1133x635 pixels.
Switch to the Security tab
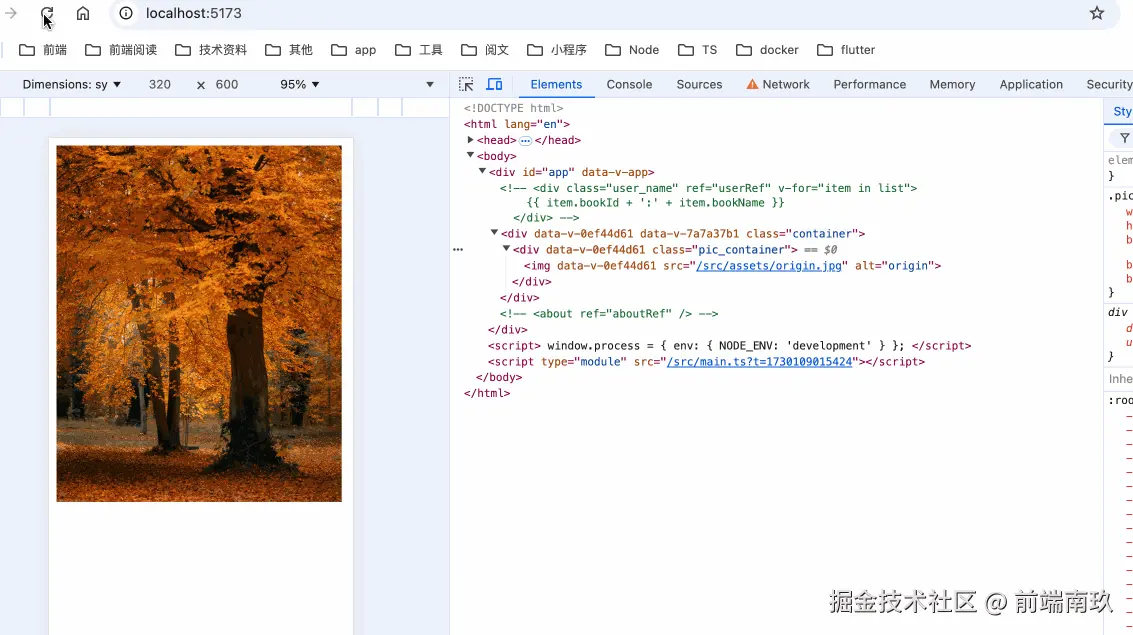click(1108, 85)
